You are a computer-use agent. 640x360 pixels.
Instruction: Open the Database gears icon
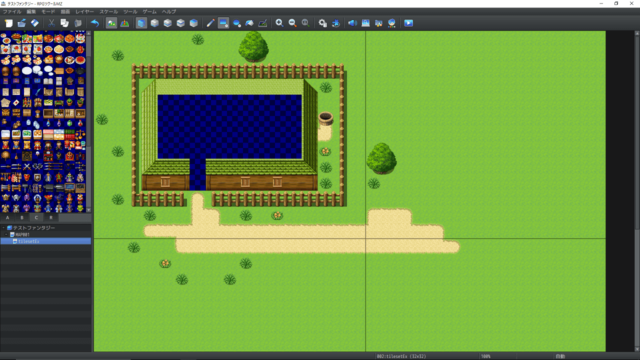point(322,23)
